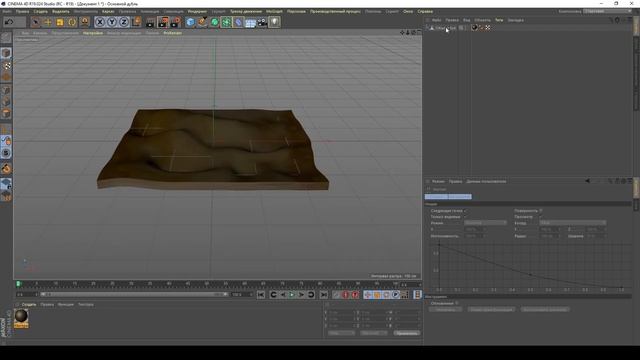640x360 pixels.
Task: Switch to points mode icon
Action: pos(6,90)
